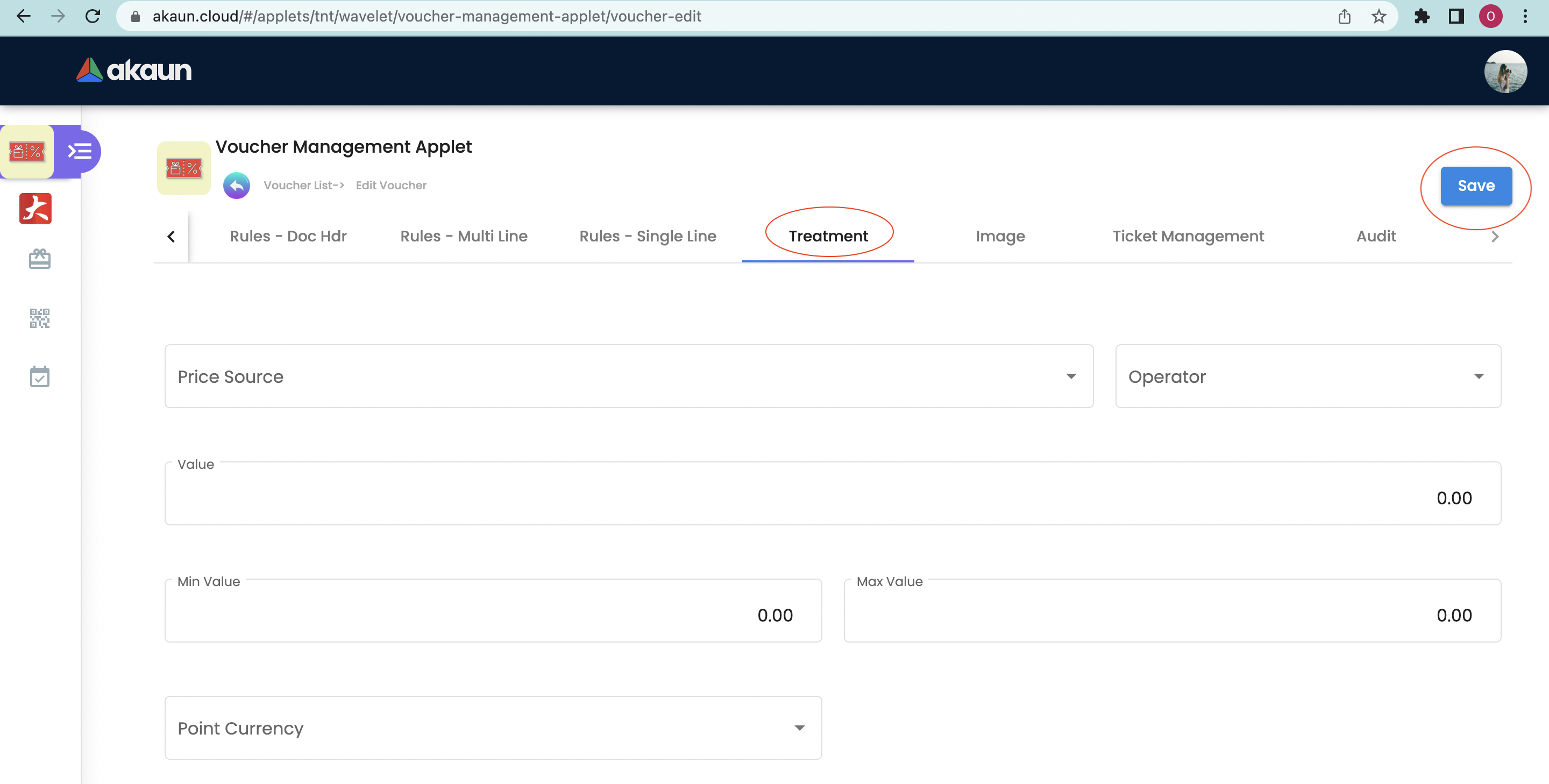Toggle the purple sidebar menu expander
This screenshot has height=784, width=1549.
click(x=80, y=152)
